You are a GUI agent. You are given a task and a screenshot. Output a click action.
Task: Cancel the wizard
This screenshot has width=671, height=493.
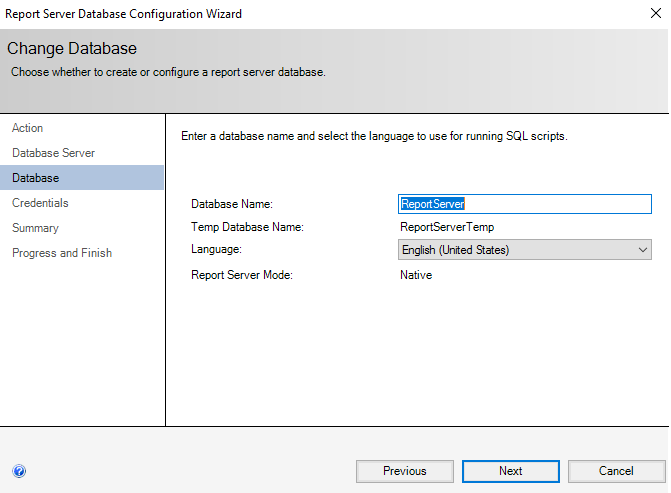(616, 471)
